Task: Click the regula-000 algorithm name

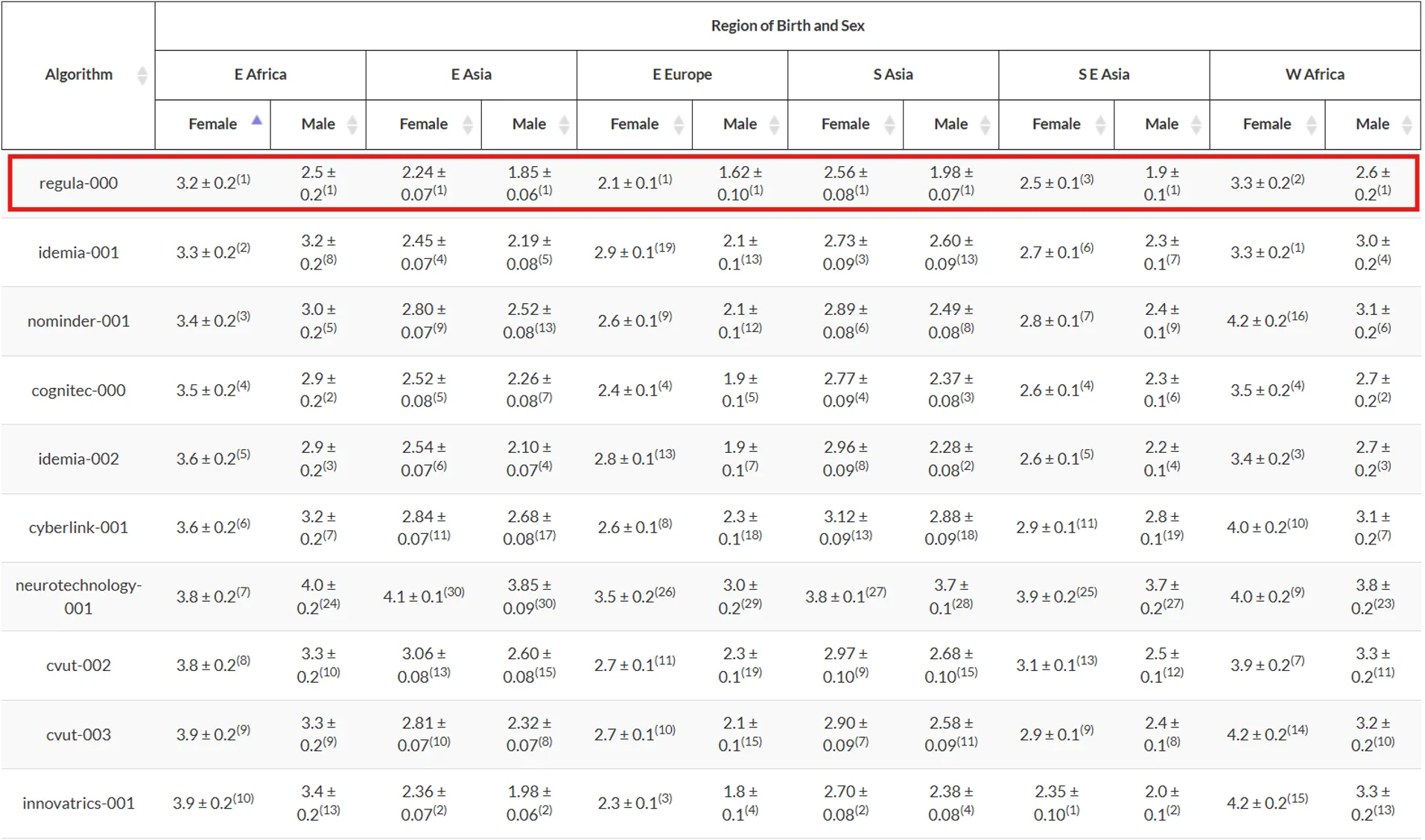Action: point(79,182)
